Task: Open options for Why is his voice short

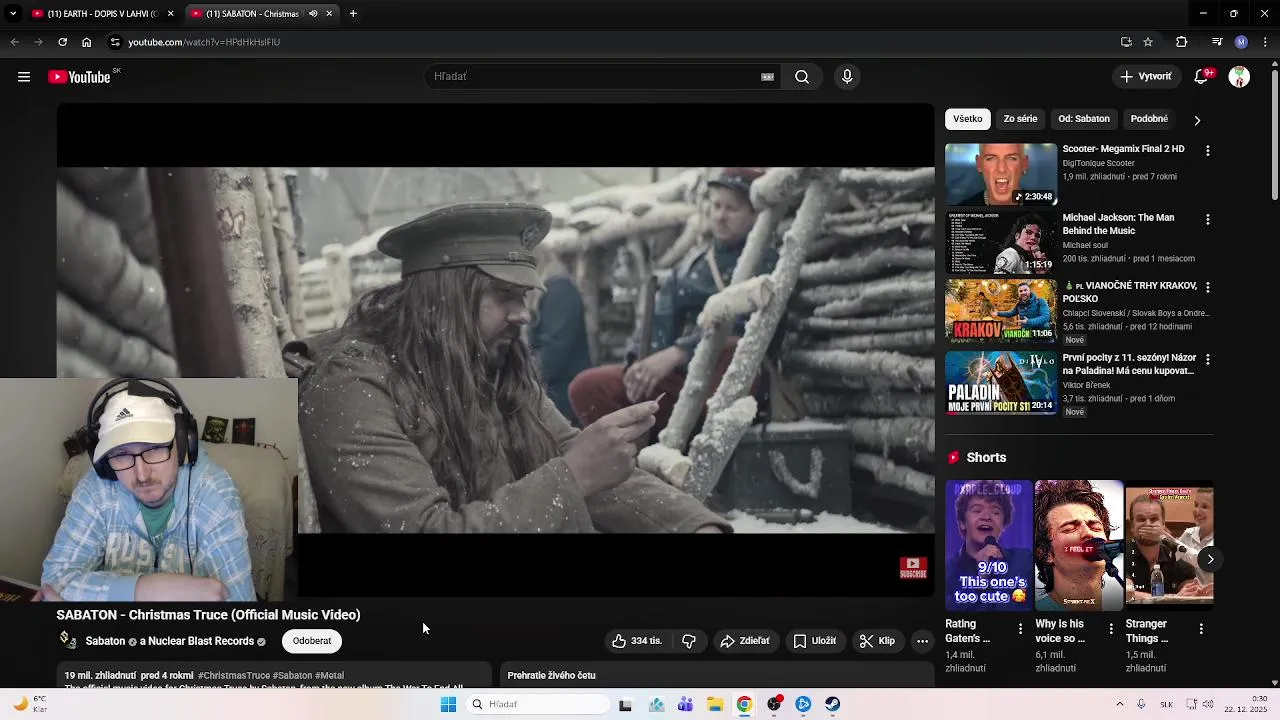Action: pyautogui.click(x=1111, y=629)
